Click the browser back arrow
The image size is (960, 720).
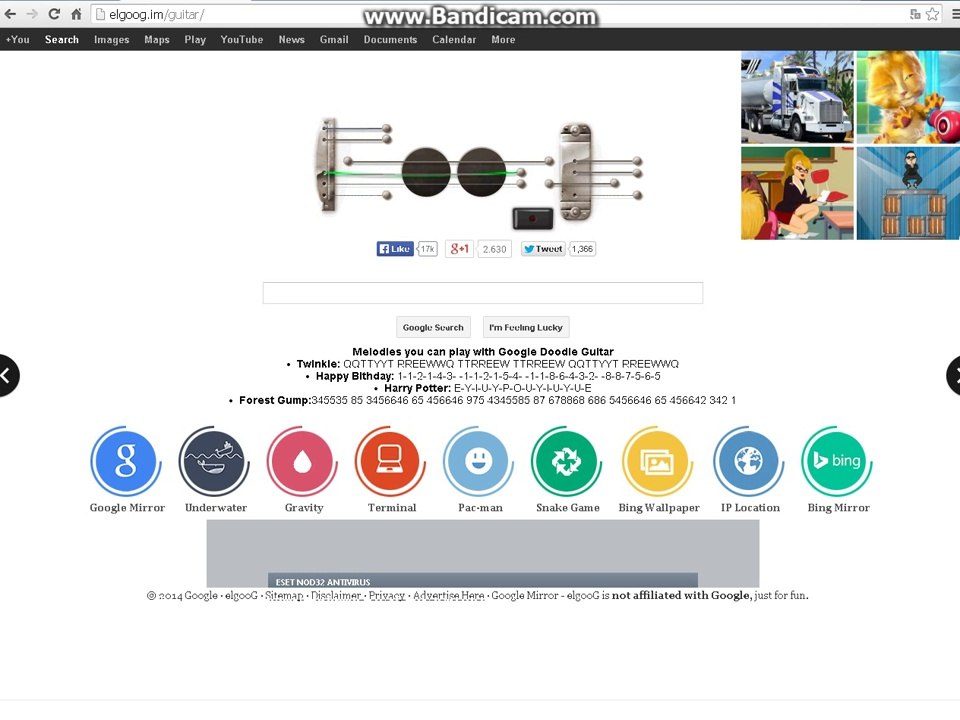tap(10, 14)
